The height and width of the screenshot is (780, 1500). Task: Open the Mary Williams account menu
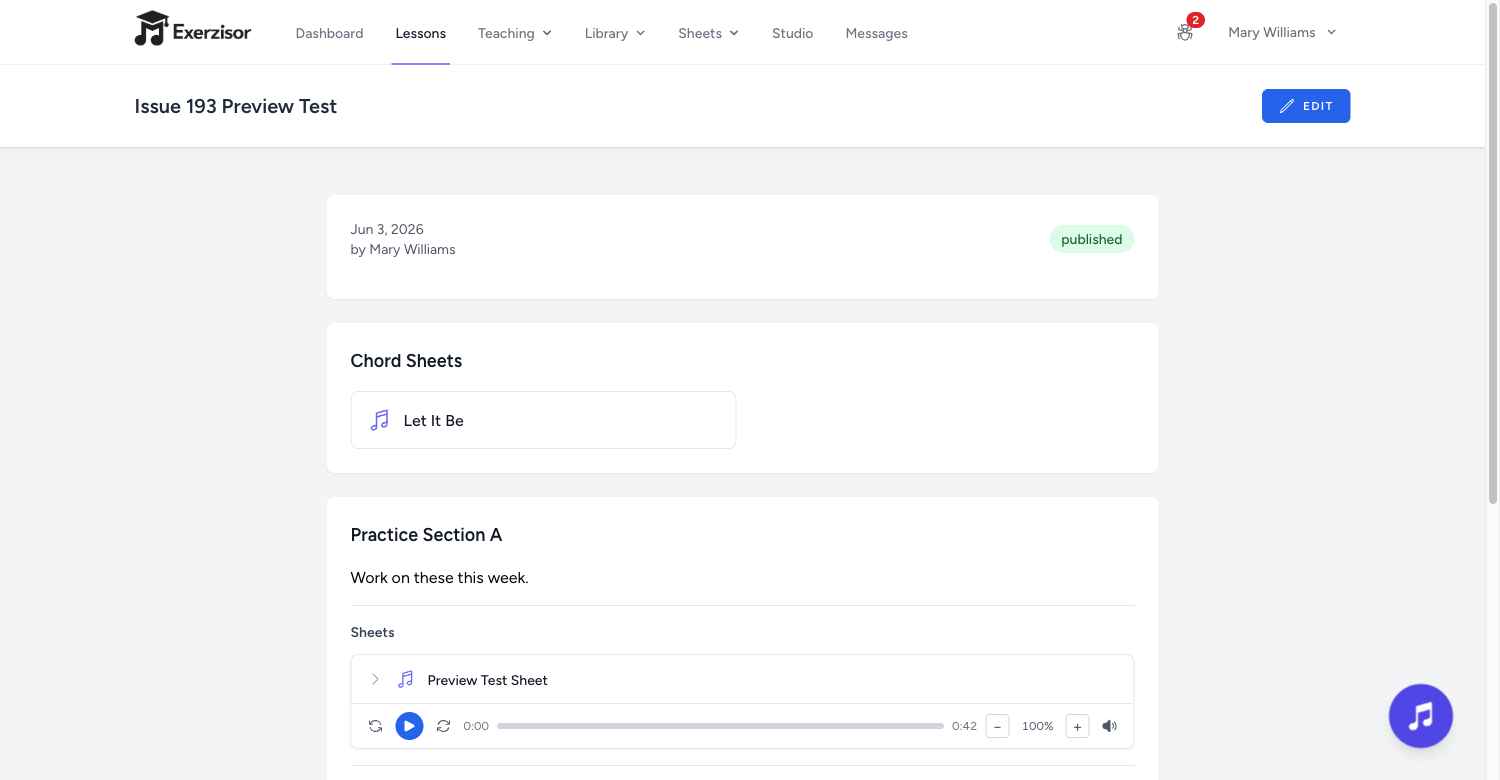[x=1282, y=32]
